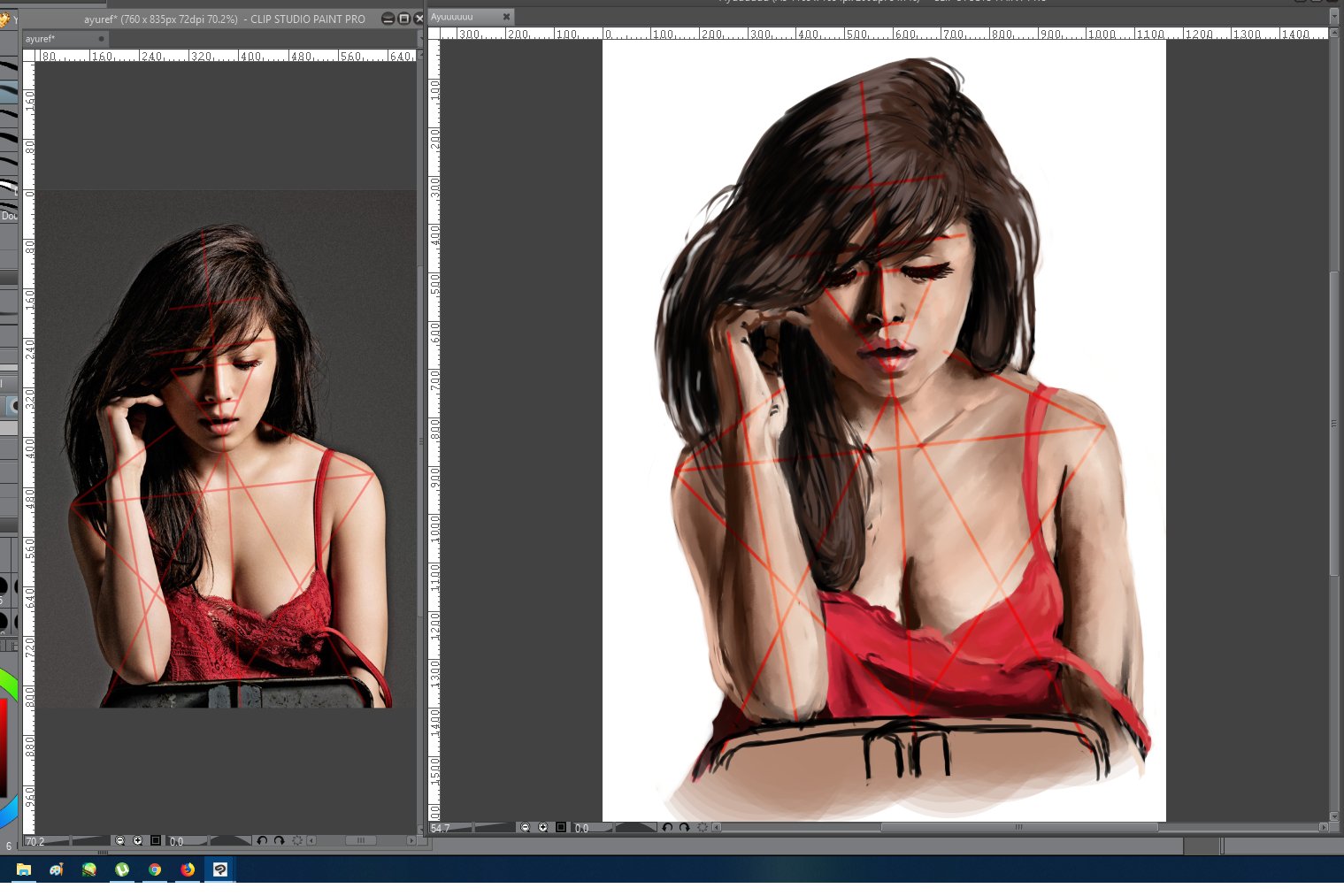Open the green burger icon app in taskbar
The height and width of the screenshot is (896, 1344).
point(89,869)
